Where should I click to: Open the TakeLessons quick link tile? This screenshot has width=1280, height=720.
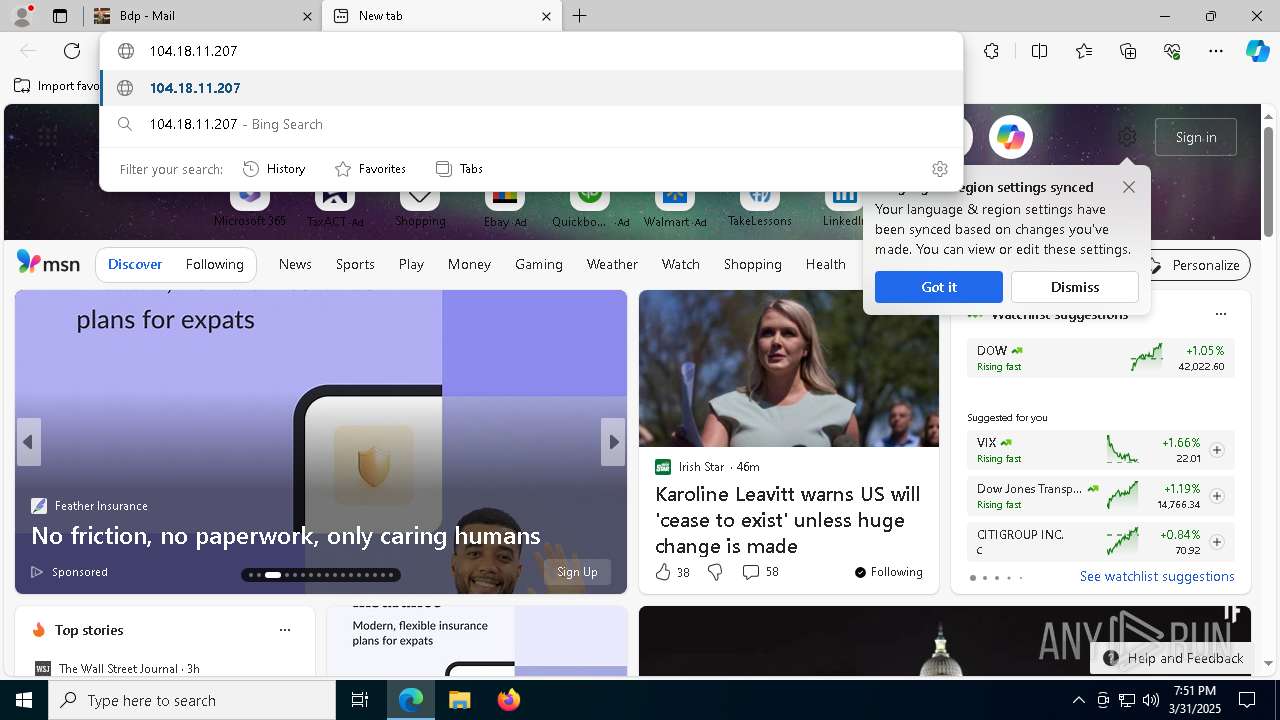tap(759, 207)
